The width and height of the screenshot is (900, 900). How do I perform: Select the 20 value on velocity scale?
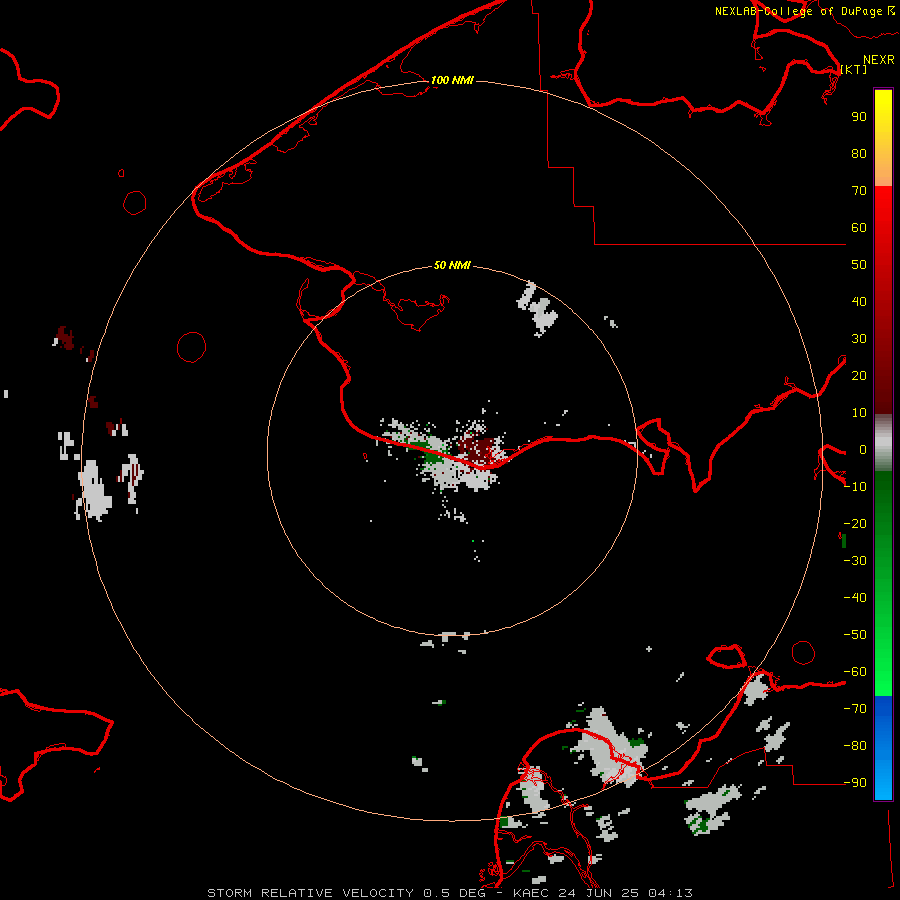tap(859, 375)
